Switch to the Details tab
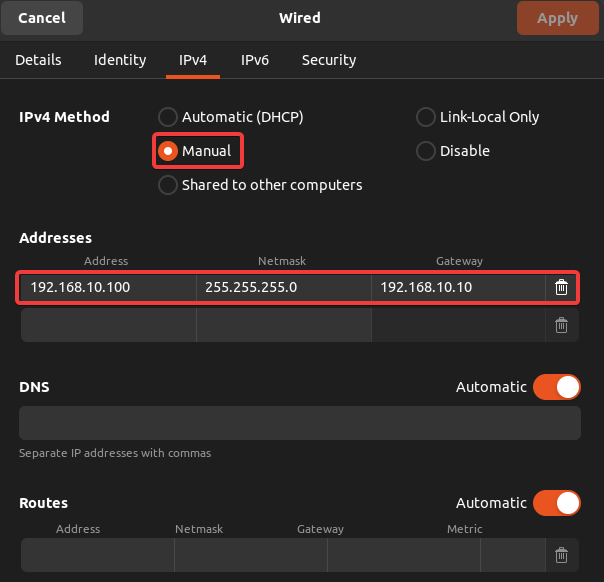The width and height of the screenshot is (604, 582). pyautogui.click(x=38, y=60)
